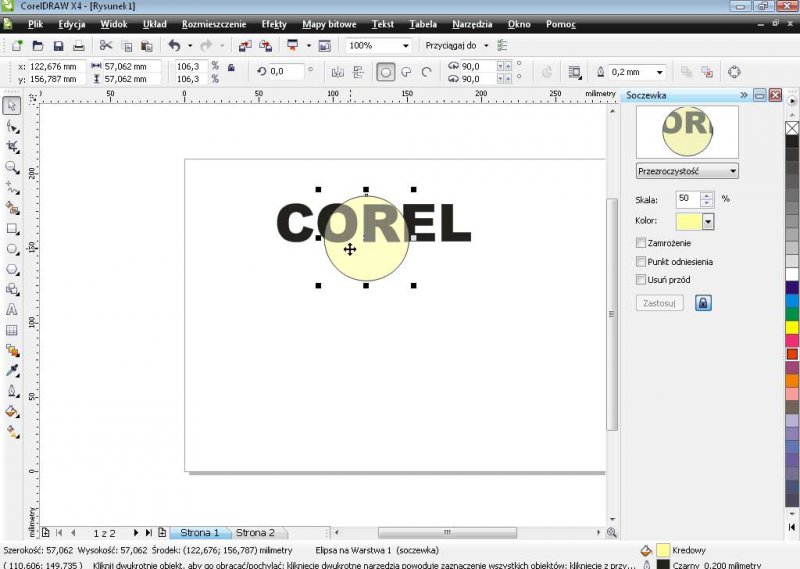Screen dimensions: 800x569
Task: Enable the Zamrożenie checkbox
Action: [x=641, y=243]
